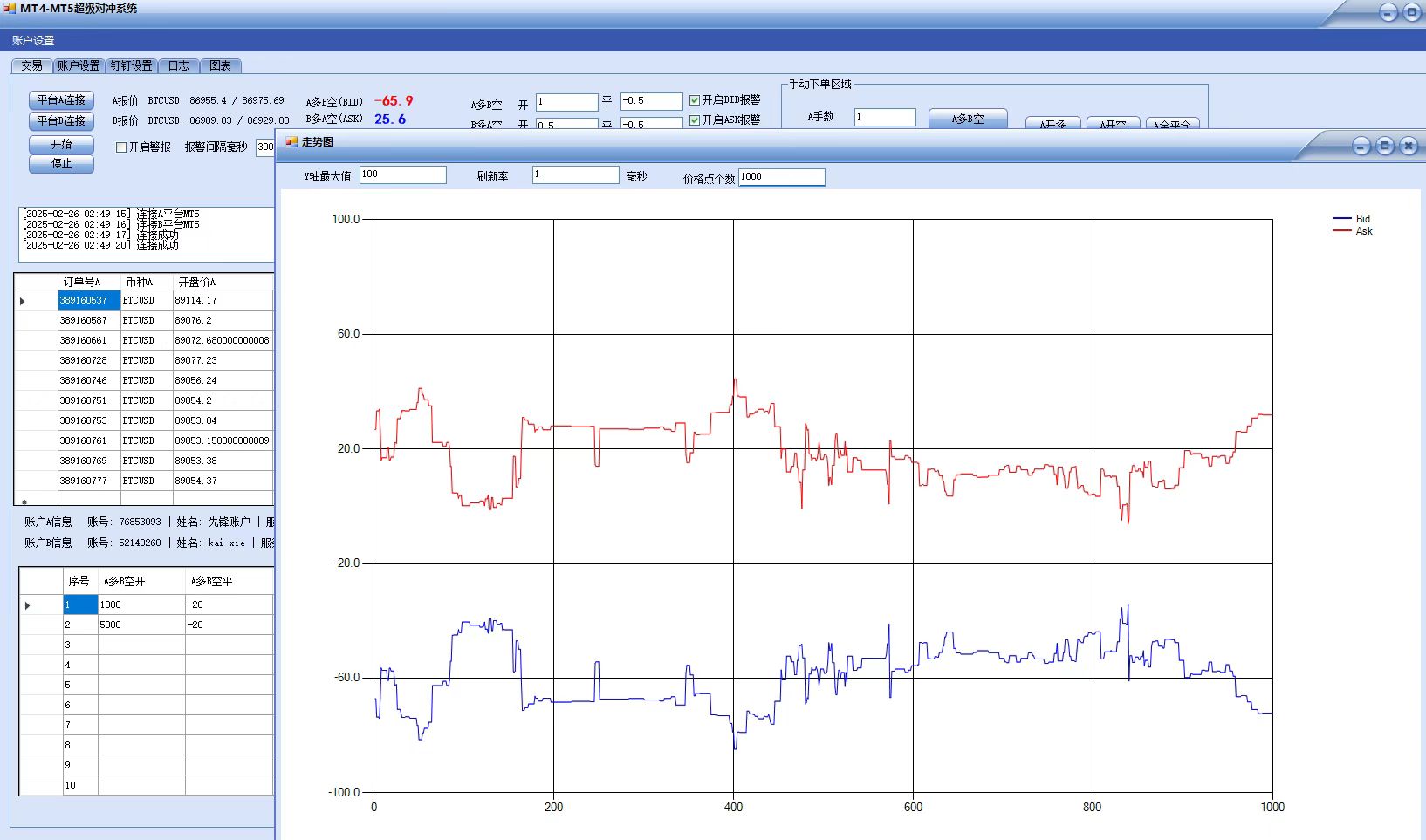1426x840 pixels.
Task: Click row arrow beside order 389160537
Action: 23,301
